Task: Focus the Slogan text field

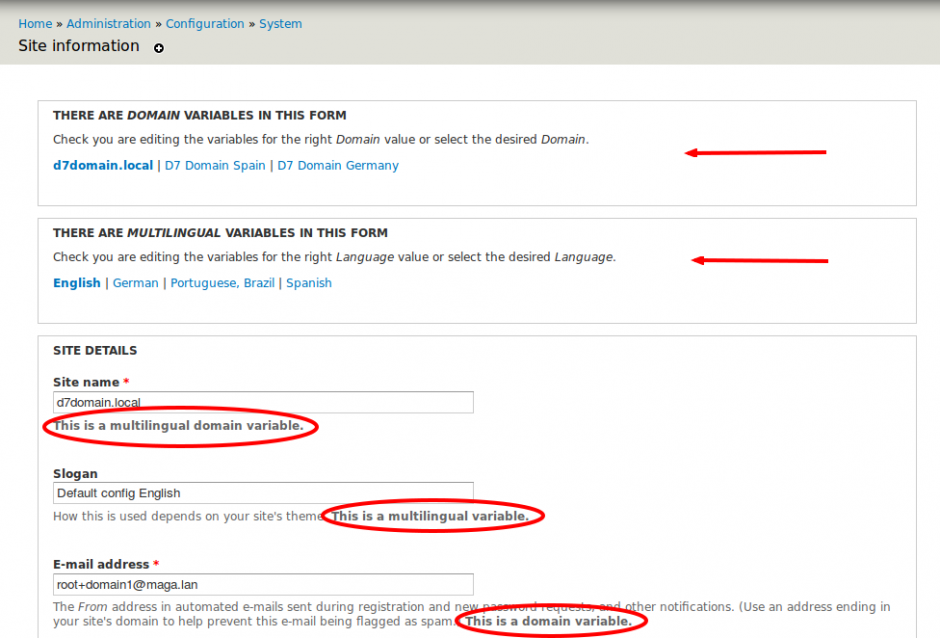Action: click(263, 492)
